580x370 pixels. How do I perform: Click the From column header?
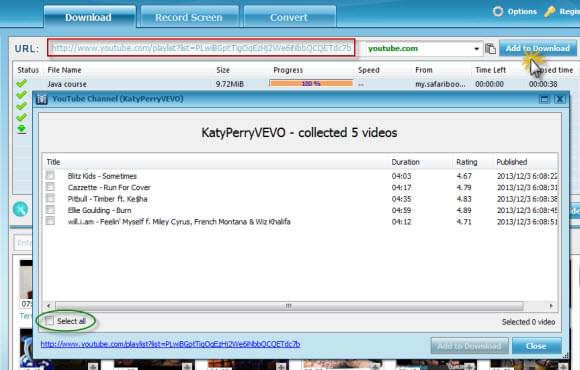pyautogui.click(x=424, y=70)
